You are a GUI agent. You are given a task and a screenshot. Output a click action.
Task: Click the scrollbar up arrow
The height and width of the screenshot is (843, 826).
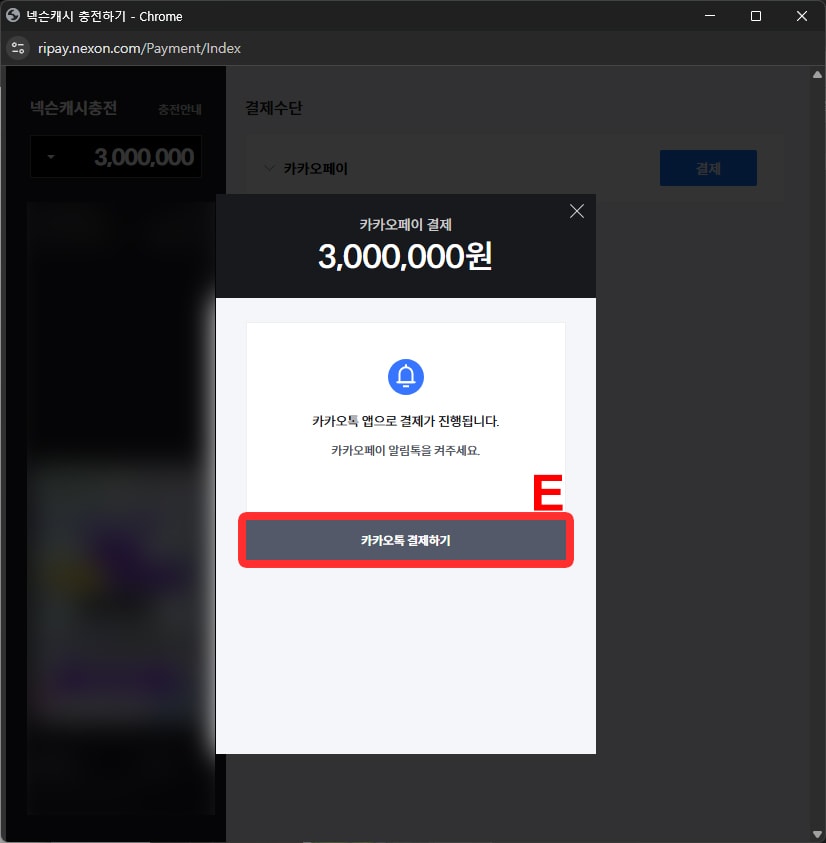(817, 75)
